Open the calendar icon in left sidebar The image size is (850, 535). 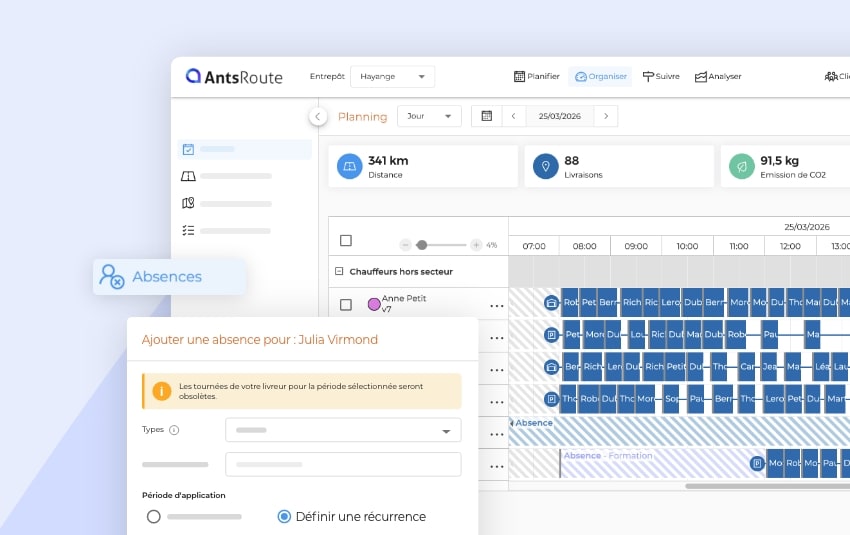coord(188,149)
